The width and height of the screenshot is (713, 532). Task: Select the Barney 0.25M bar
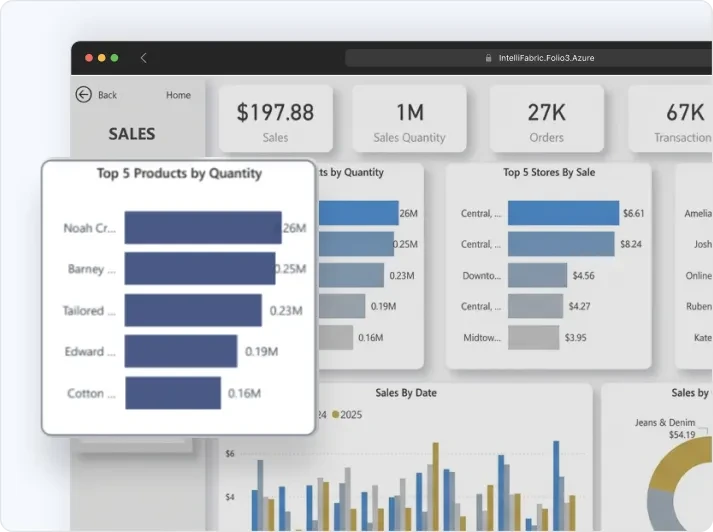tap(200, 268)
